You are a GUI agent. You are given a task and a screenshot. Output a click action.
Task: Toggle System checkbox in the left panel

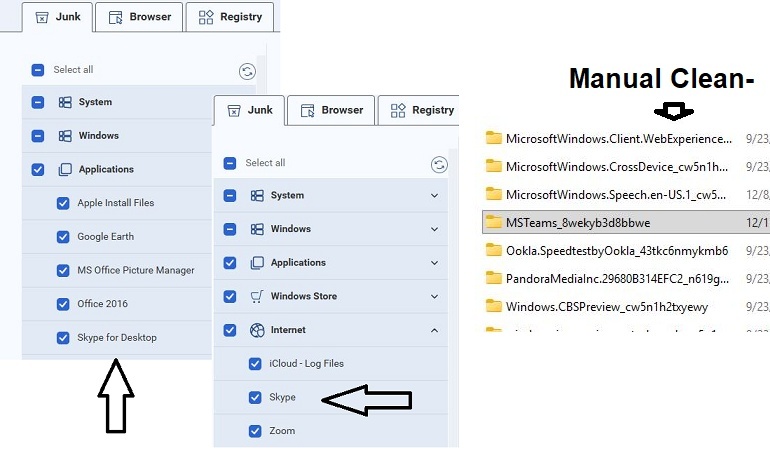click(38, 102)
